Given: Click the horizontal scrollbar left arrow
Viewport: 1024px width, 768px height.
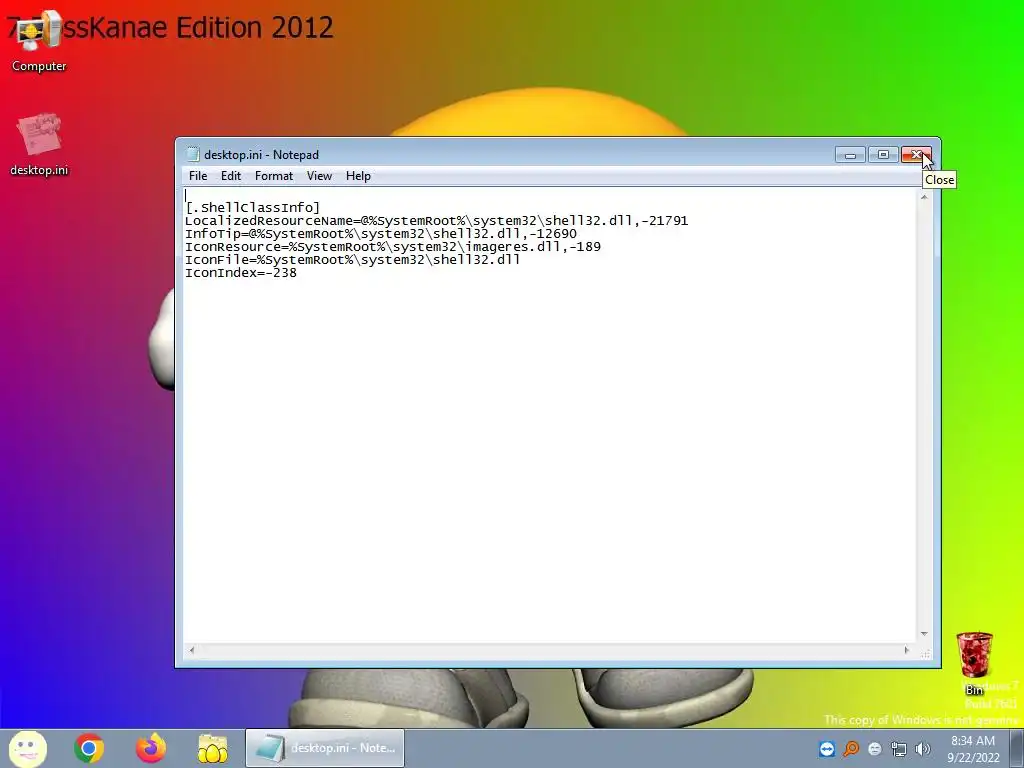Looking at the screenshot, I should 191,650.
